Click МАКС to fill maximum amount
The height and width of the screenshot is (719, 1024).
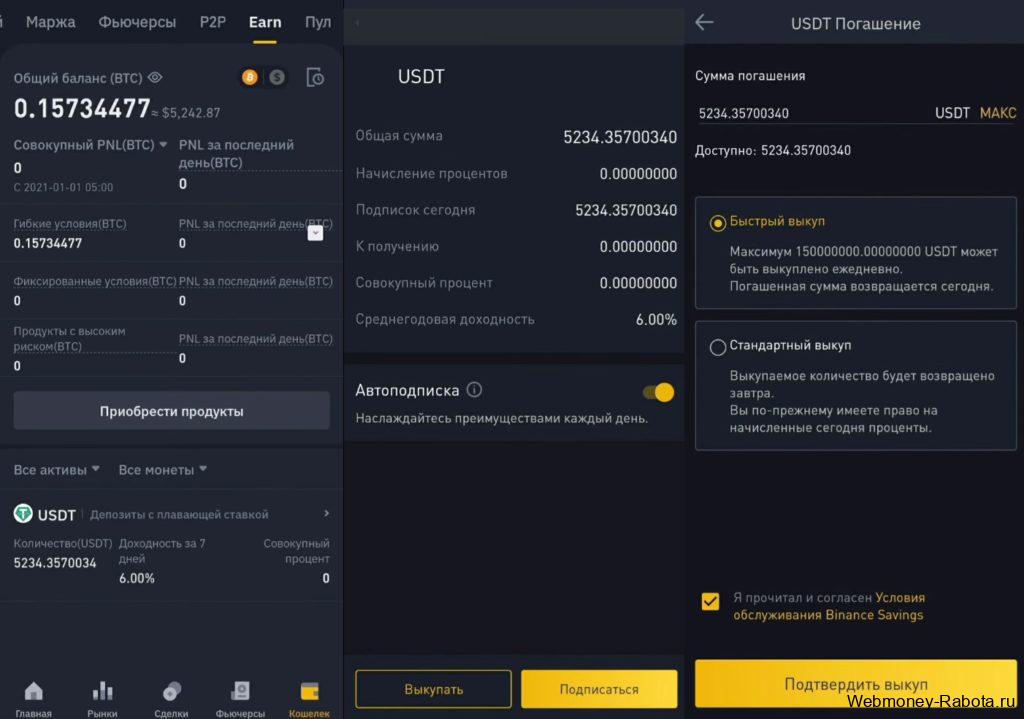(x=998, y=113)
